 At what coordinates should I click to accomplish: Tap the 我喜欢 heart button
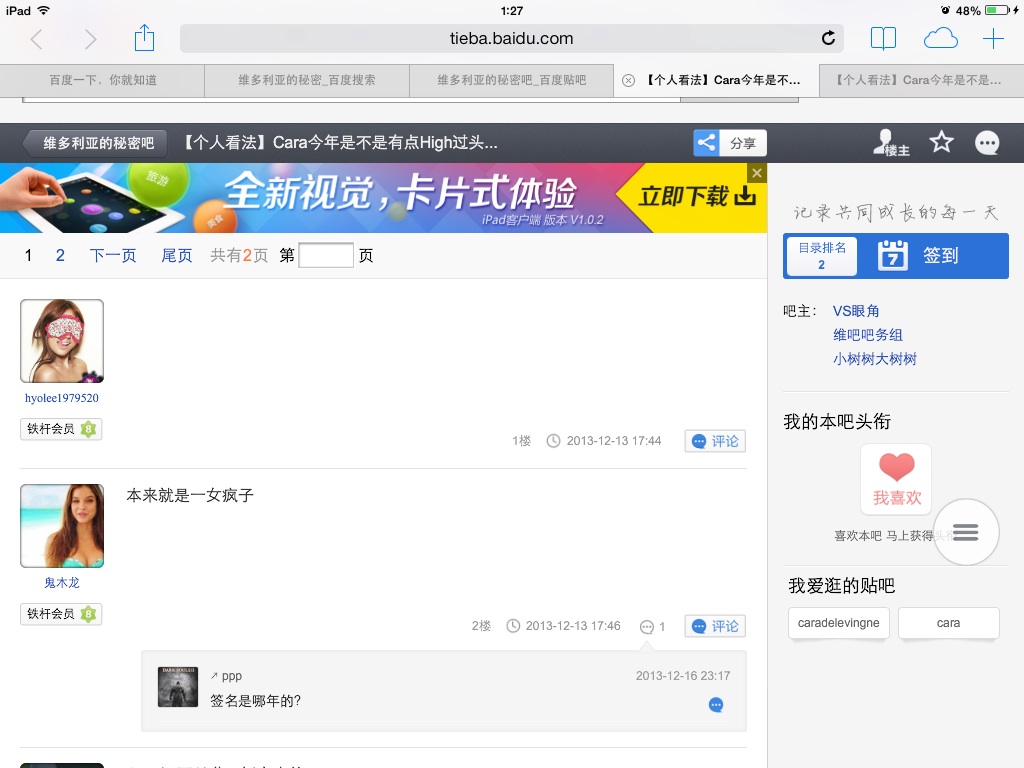(x=896, y=479)
